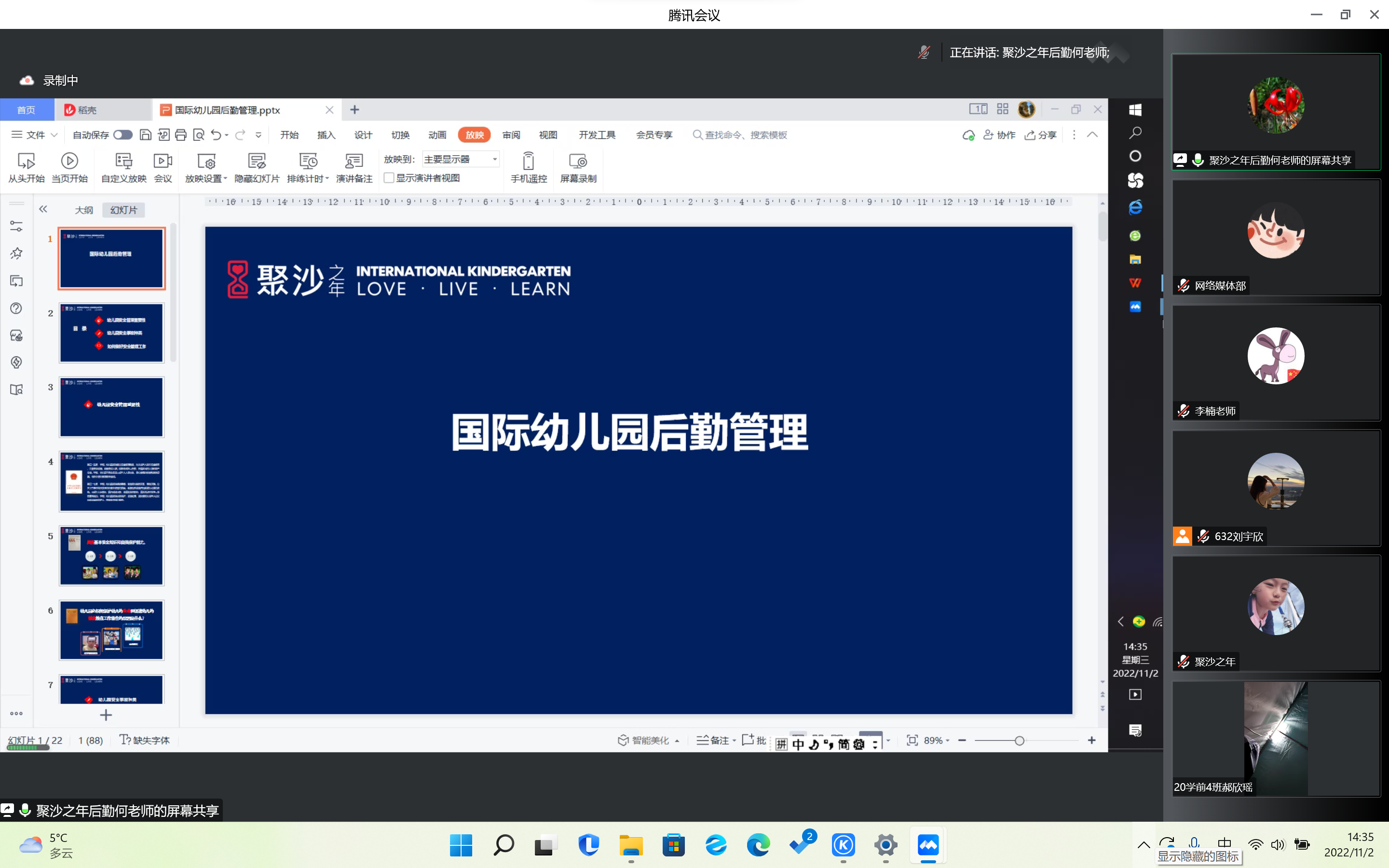Select slide 5 thumbnail in panel
Image resolution: width=1389 pixels, height=868 pixels.
pyautogui.click(x=111, y=556)
